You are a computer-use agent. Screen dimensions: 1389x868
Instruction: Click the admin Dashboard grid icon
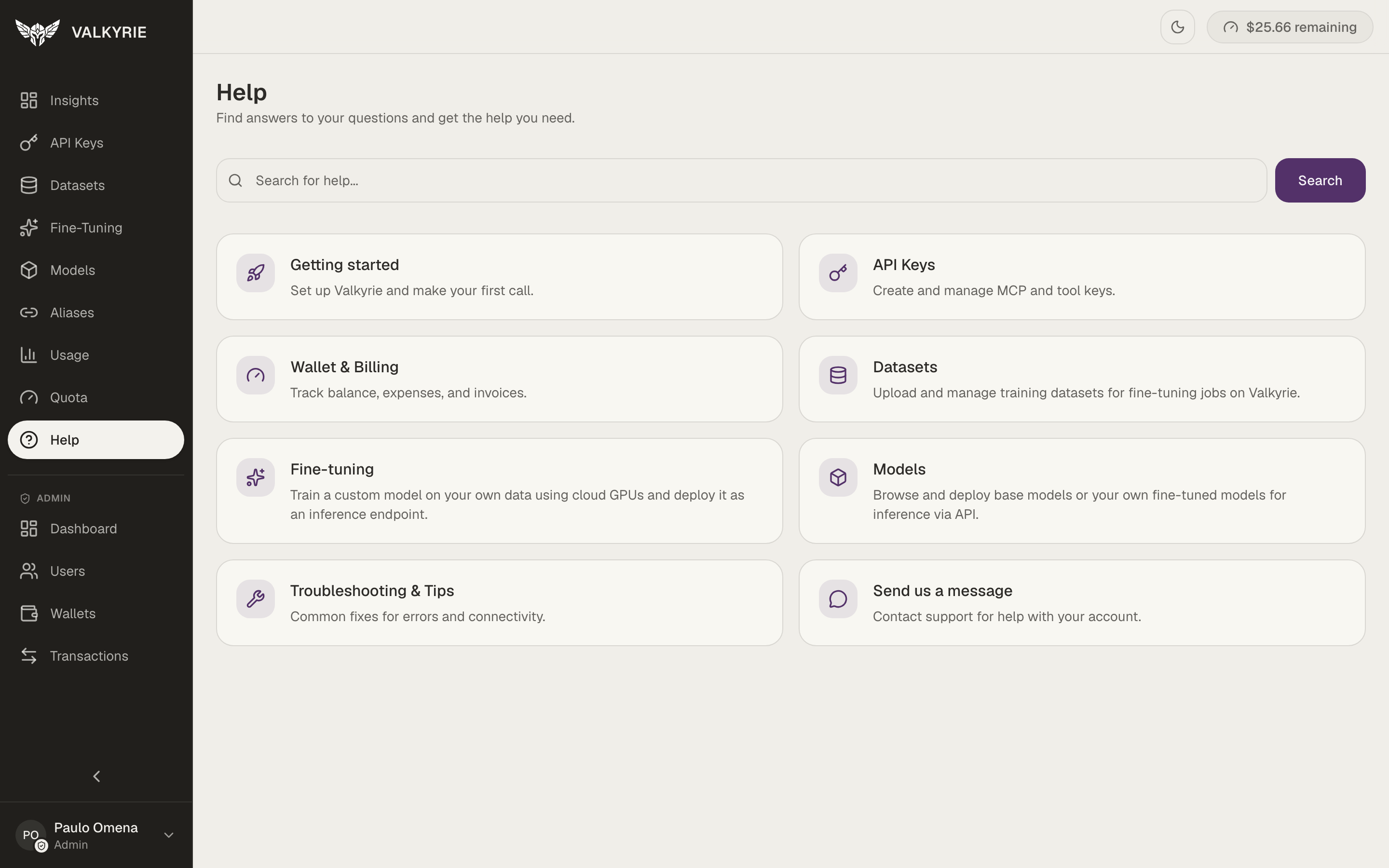pos(29,529)
